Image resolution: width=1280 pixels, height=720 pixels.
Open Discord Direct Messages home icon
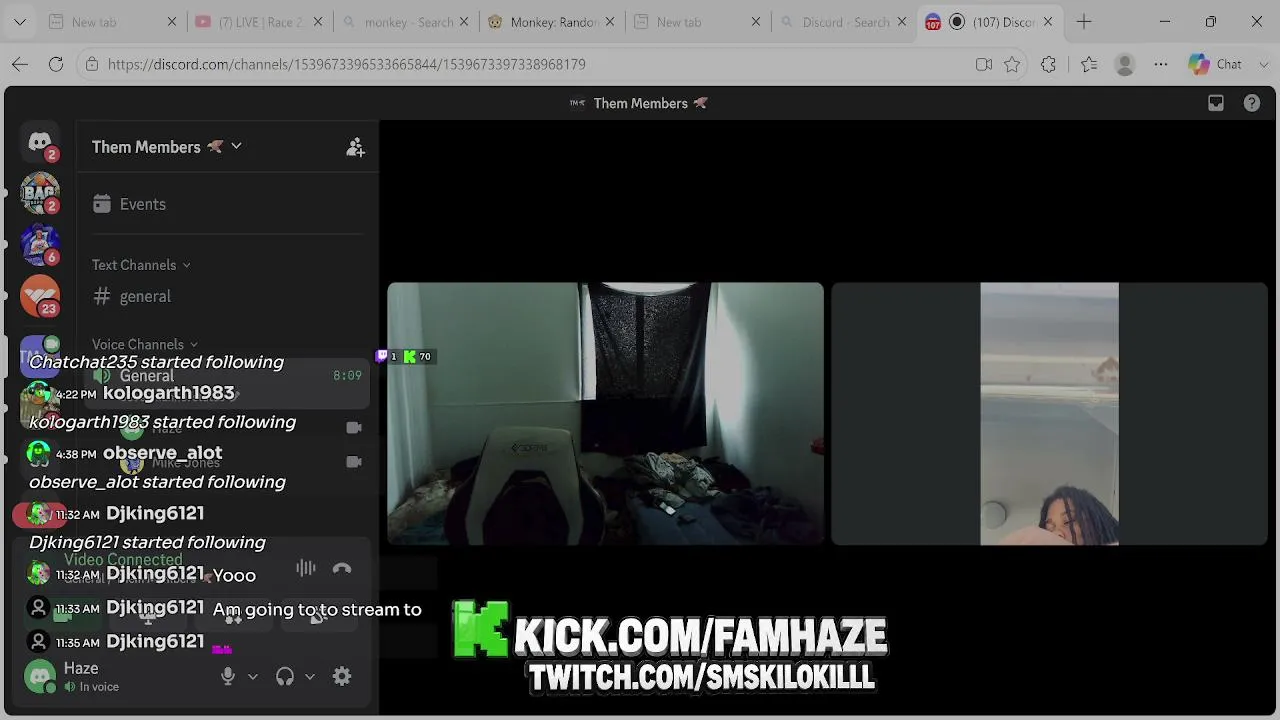click(x=40, y=143)
